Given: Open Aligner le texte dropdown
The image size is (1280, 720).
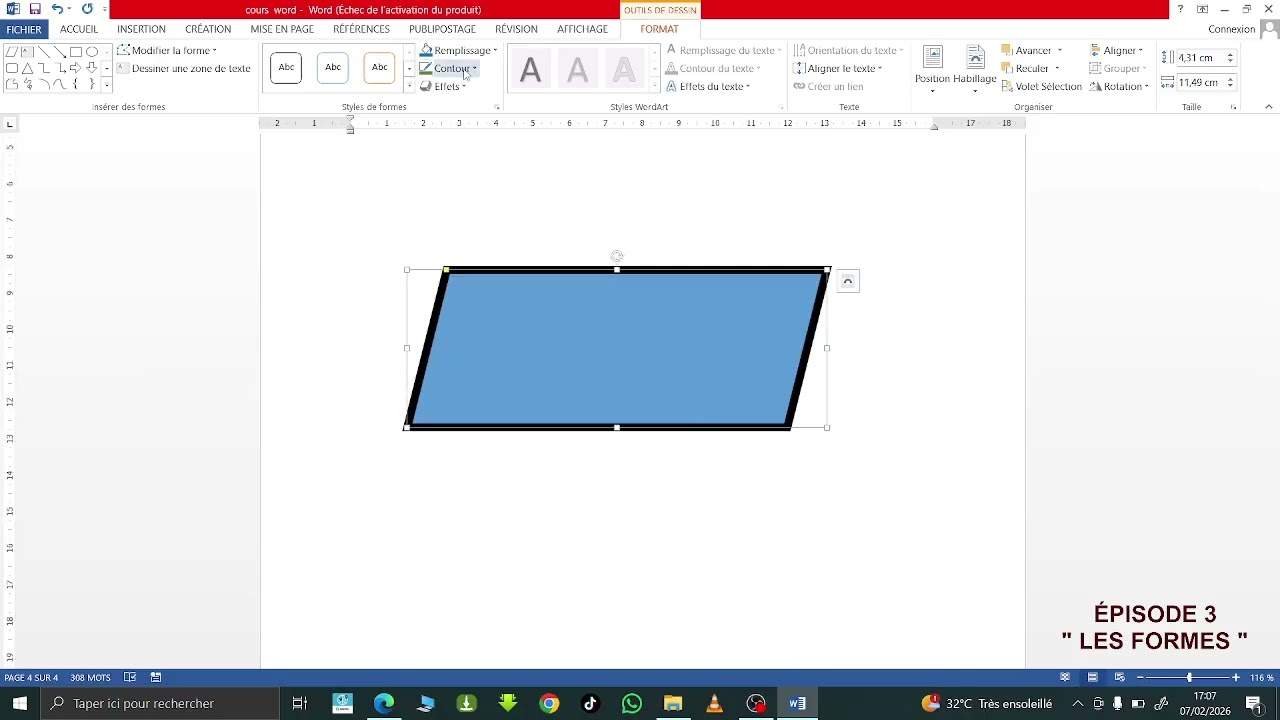Looking at the screenshot, I should click(x=838, y=68).
